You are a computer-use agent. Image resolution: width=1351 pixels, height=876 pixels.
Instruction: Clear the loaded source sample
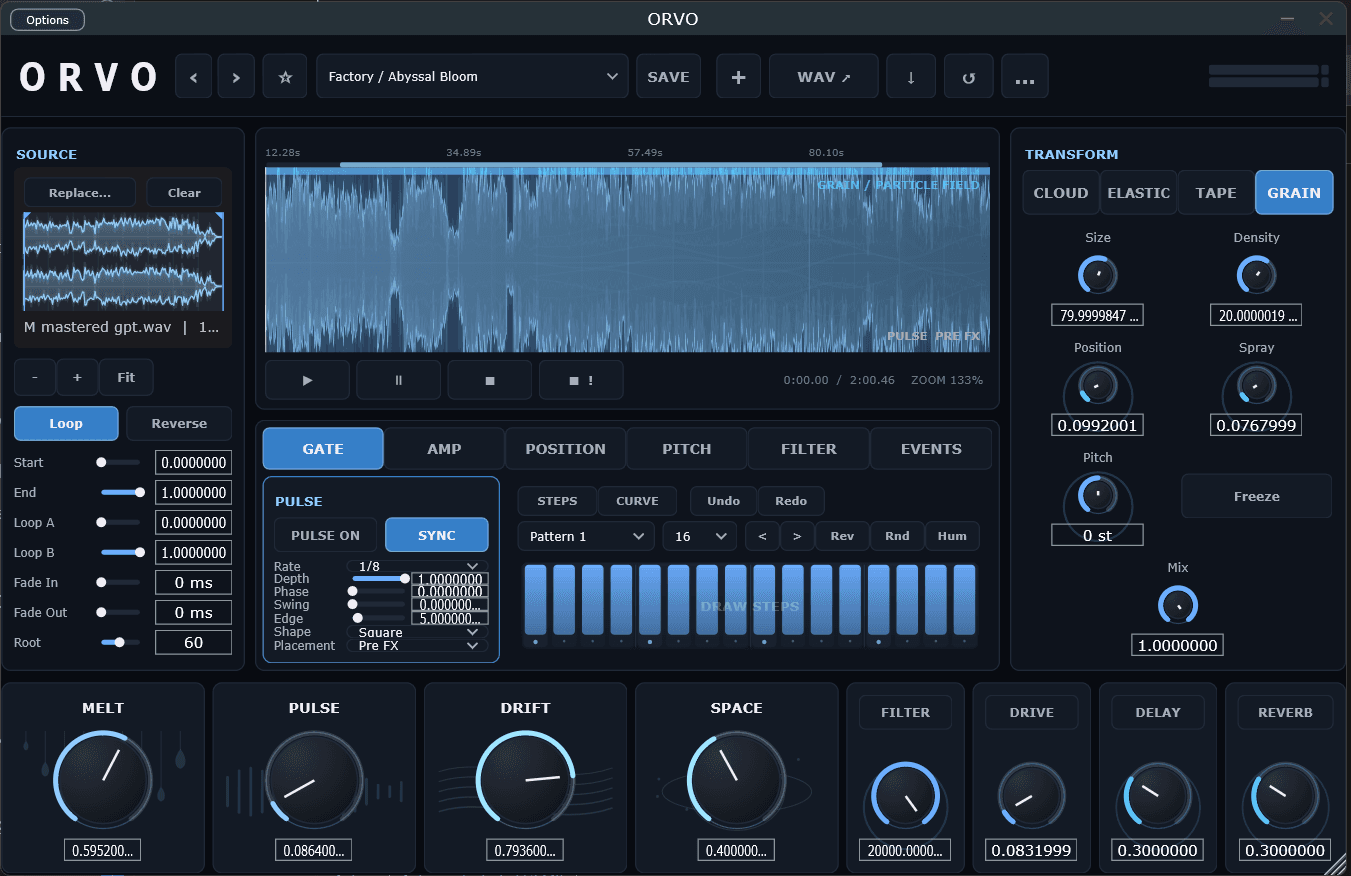pos(184,193)
